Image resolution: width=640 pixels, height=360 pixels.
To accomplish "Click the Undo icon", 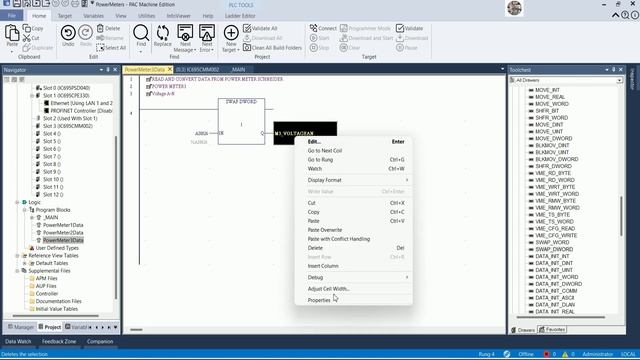I will 68,33.
